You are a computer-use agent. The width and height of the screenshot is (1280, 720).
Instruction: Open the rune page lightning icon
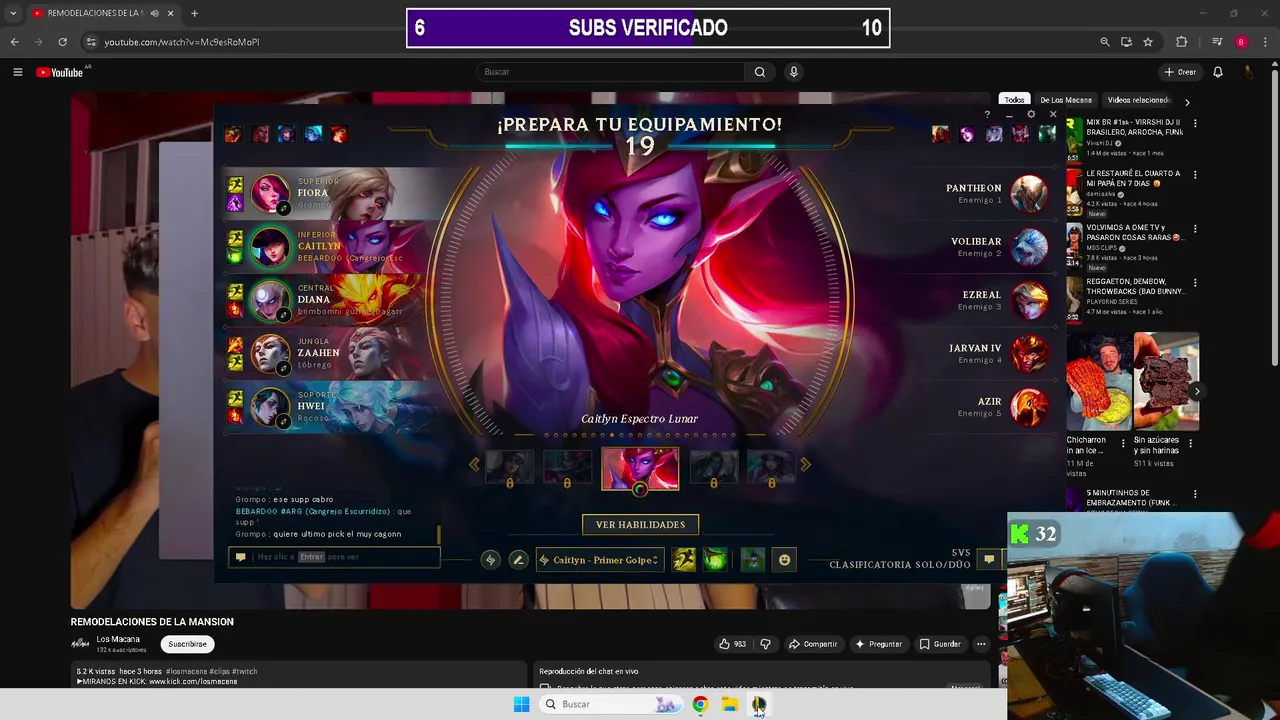(490, 560)
